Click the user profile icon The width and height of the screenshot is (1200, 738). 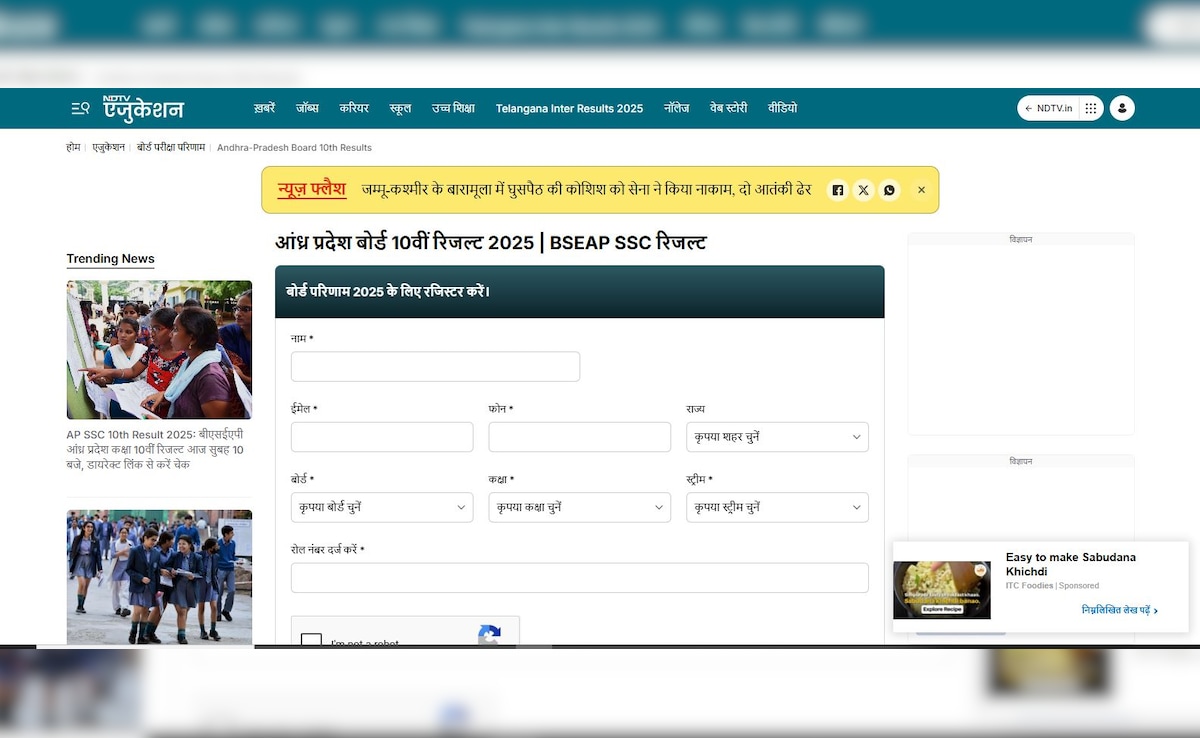coord(1122,108)
